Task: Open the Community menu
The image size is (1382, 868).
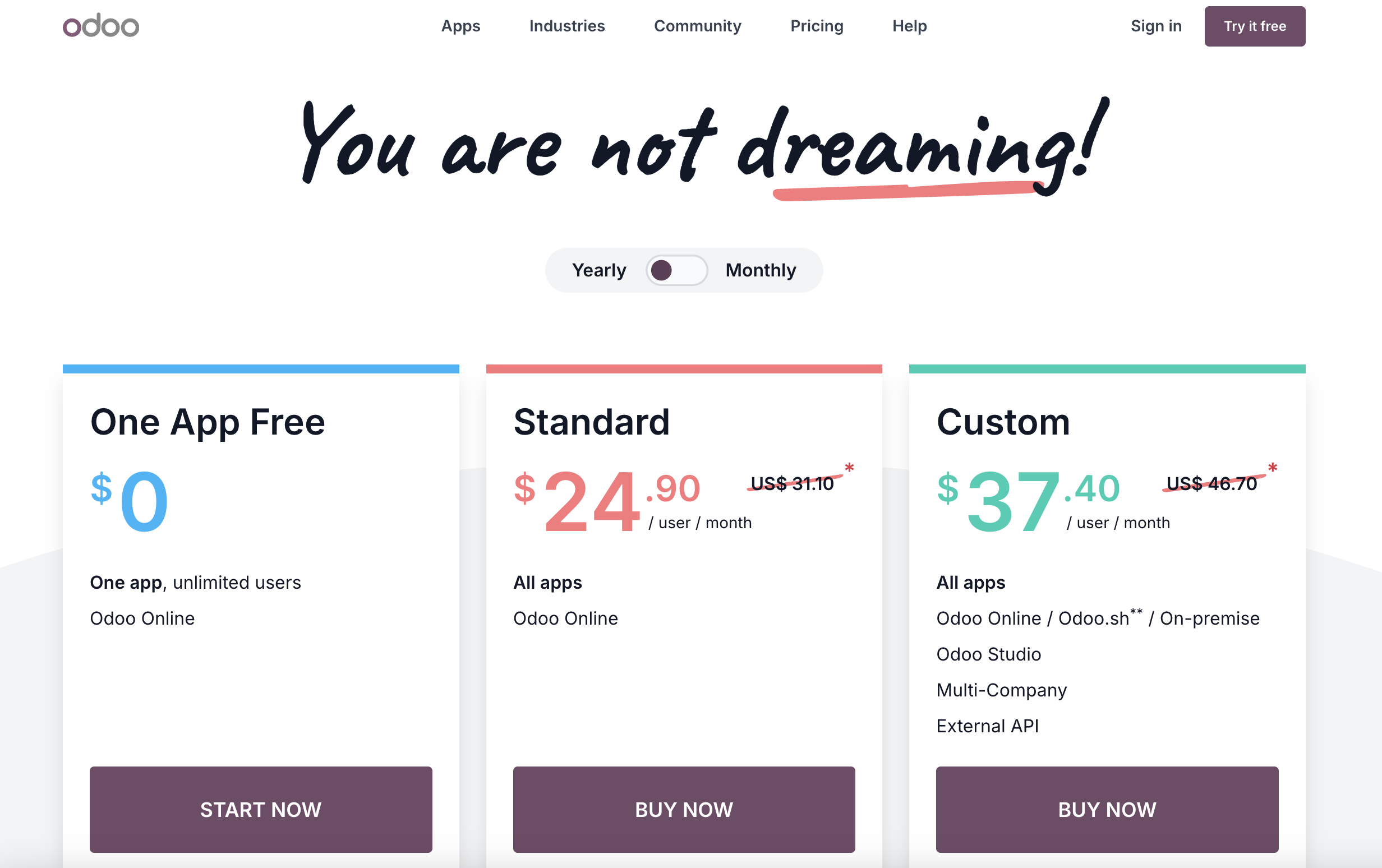Action: (697, 26)
